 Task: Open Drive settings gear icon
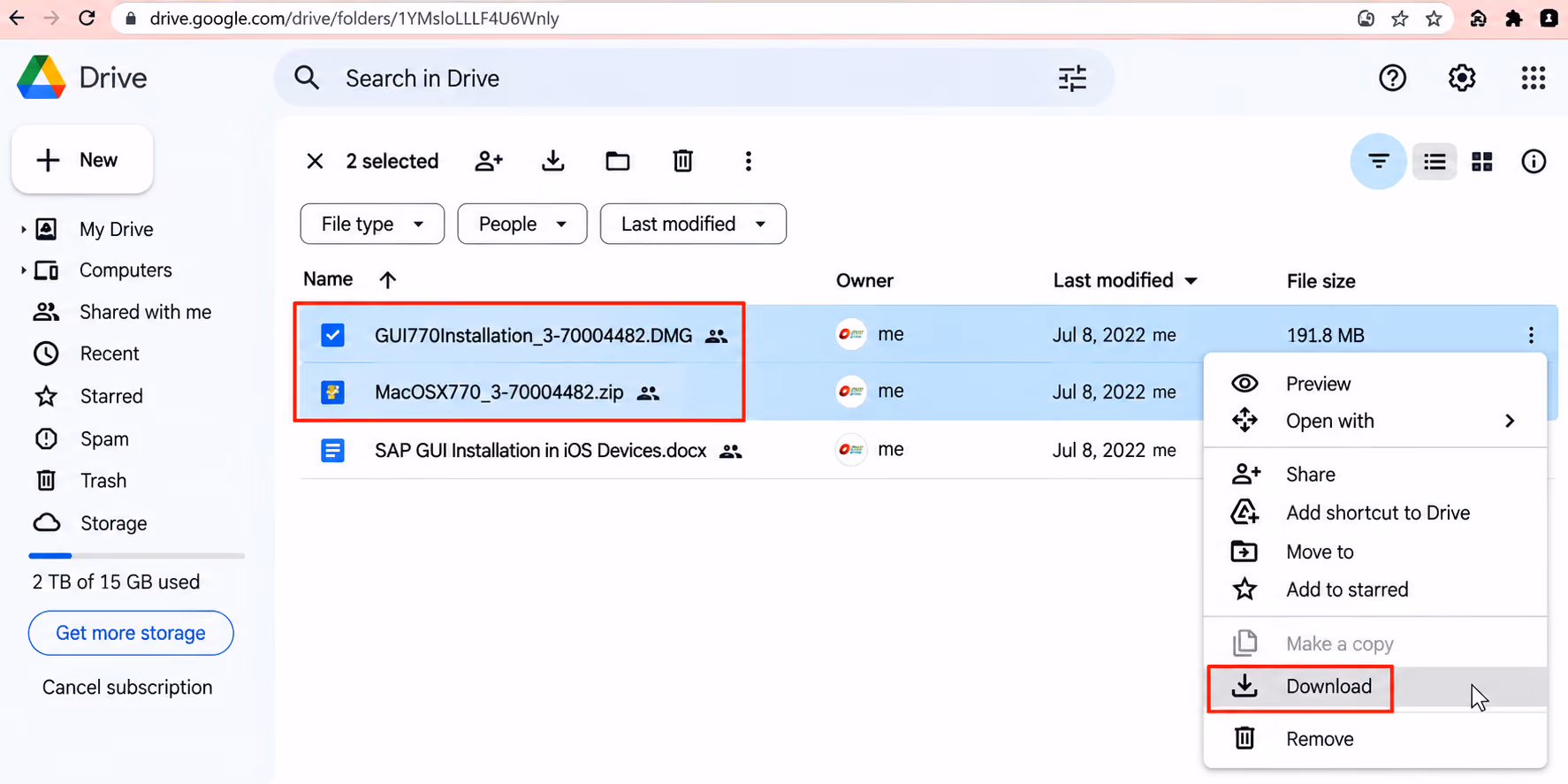(x=1462, y=78)
